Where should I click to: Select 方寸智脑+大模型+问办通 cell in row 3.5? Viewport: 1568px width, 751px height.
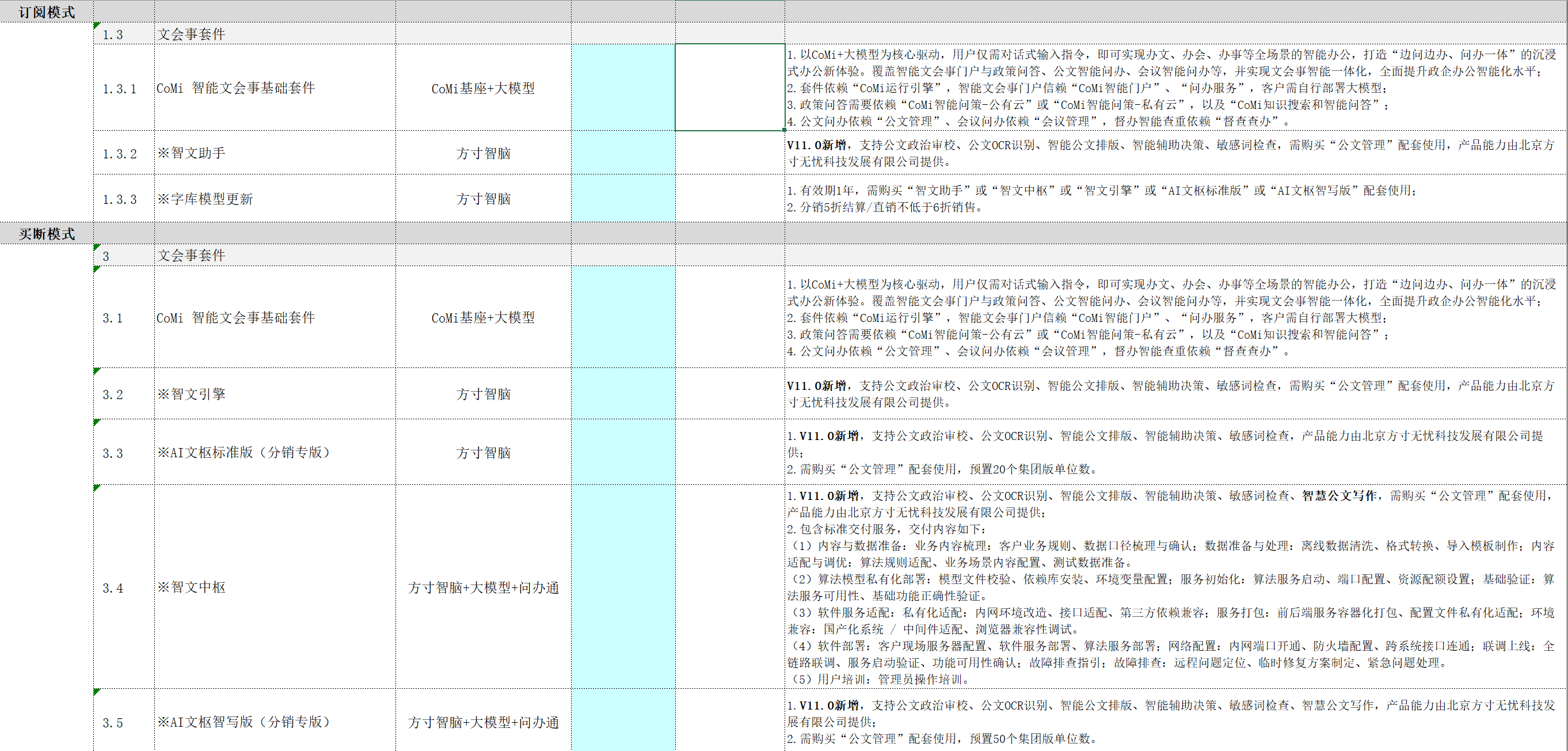(484, 721)
